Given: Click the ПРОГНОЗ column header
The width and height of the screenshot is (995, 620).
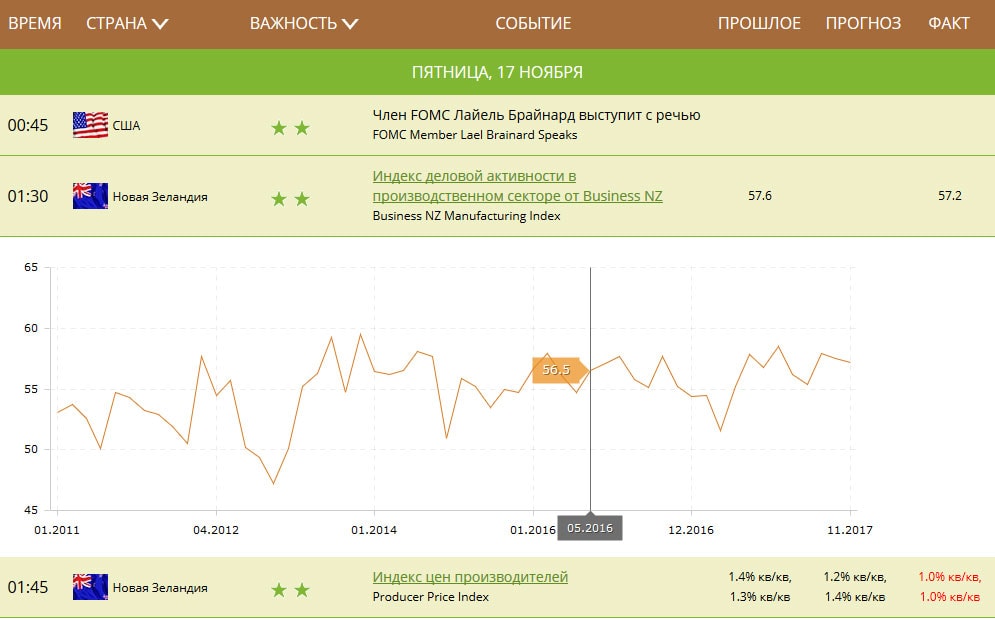Looking at the screenshot, I should click(863, 23).
